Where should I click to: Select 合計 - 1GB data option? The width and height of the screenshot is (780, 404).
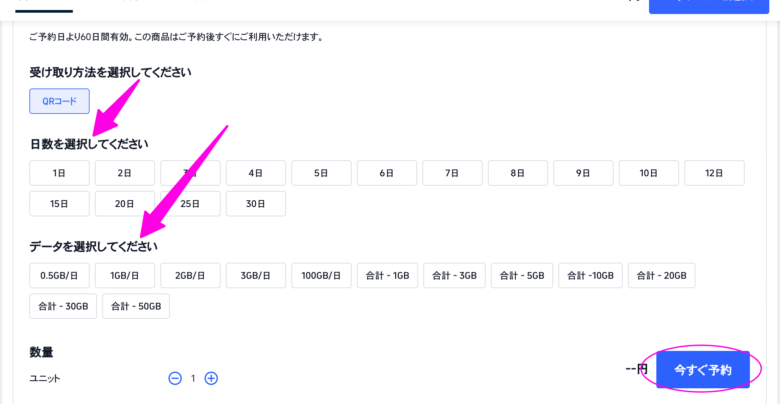point(387,276)
